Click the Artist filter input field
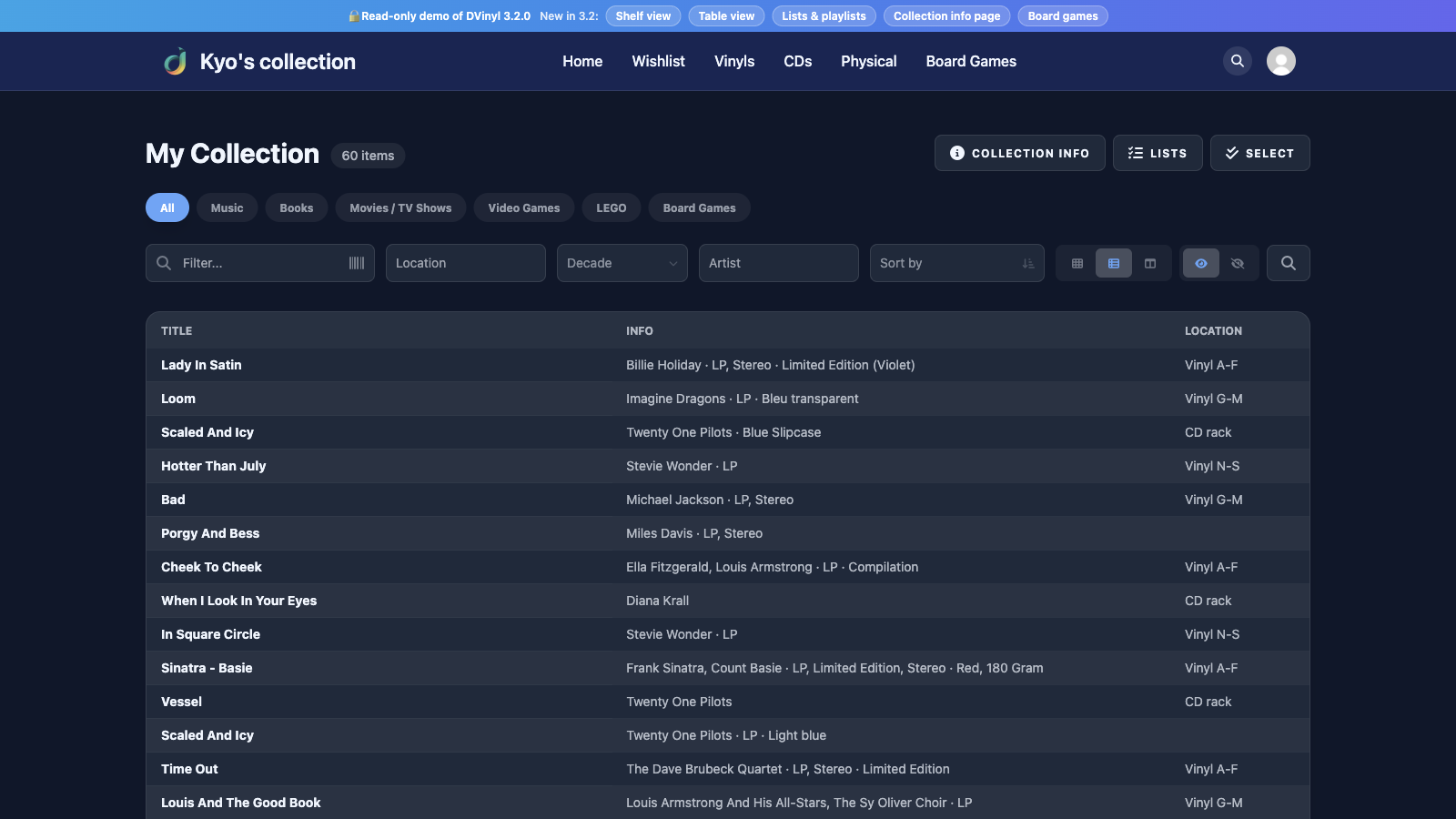The image size is (1456, 819). tap(779, 263)
